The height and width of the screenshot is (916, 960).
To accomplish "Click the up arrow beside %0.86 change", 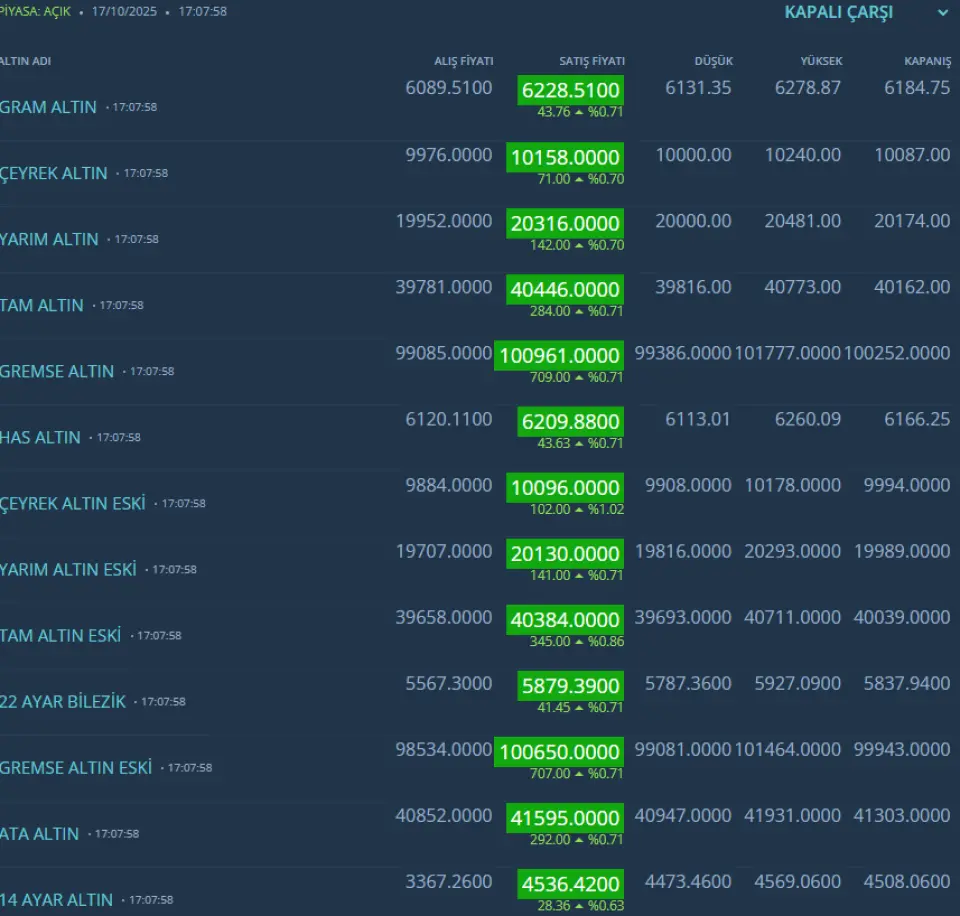I will [x=579, y=642].
